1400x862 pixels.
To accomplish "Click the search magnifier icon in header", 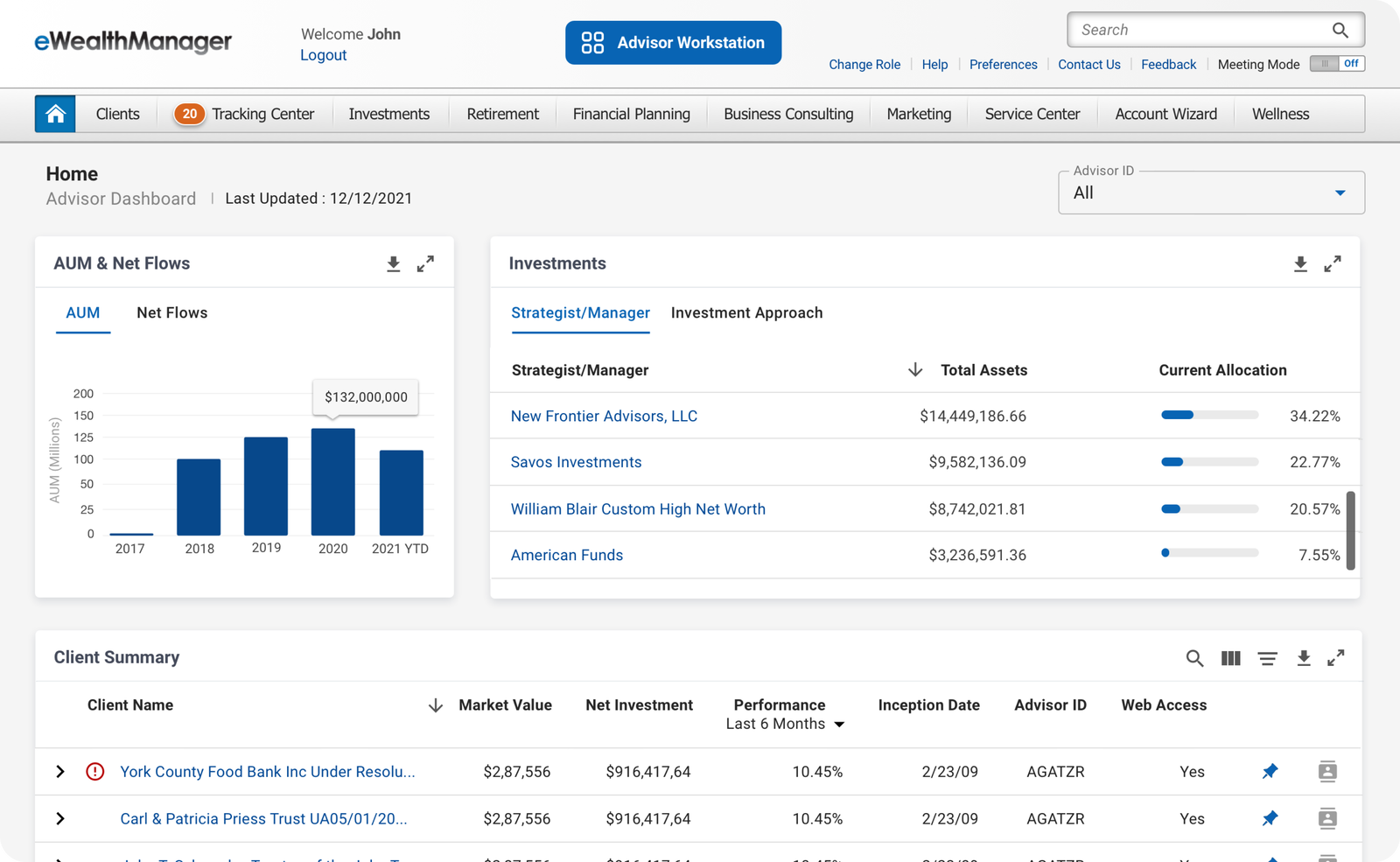I will coord(1340,30).
